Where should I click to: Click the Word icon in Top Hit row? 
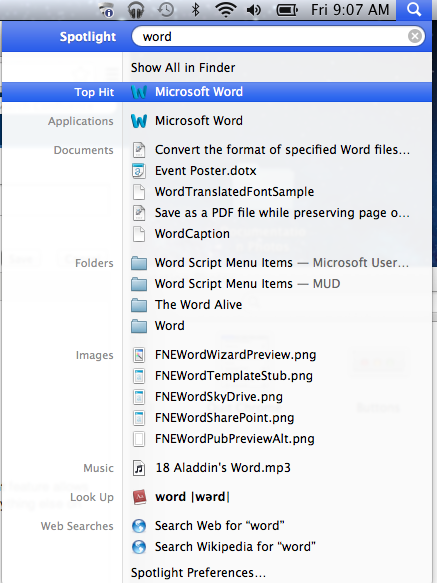click(x=139, y=92)
